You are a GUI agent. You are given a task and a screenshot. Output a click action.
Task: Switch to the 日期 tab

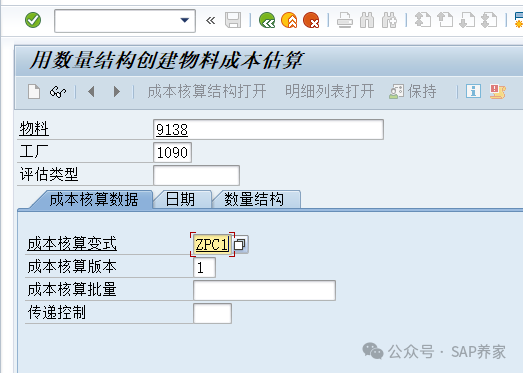point(180,200)
